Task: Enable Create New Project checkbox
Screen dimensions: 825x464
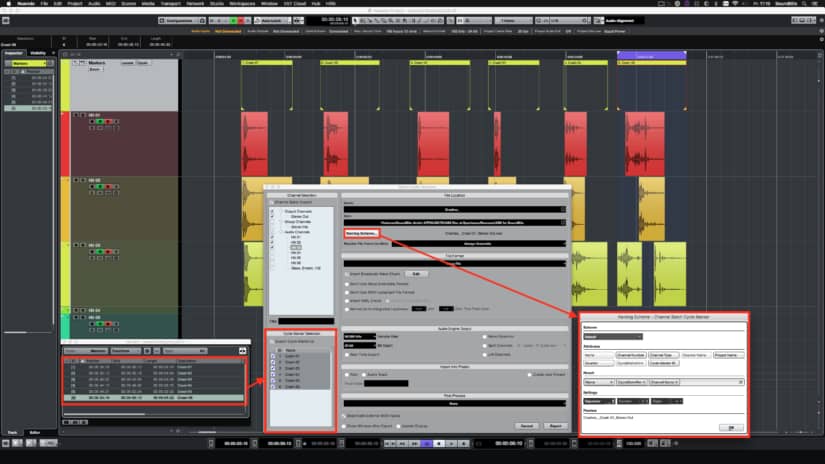Action: coord(529,375)
